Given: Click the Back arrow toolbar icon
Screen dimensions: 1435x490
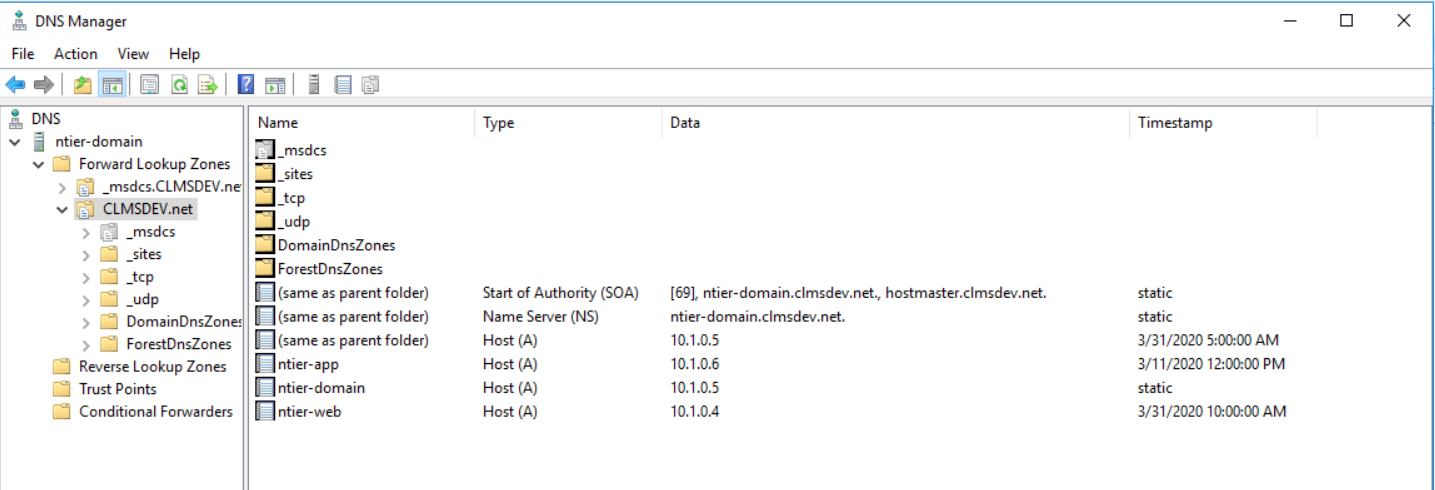Looking at the screenshot, I should [x=15, y=86].
